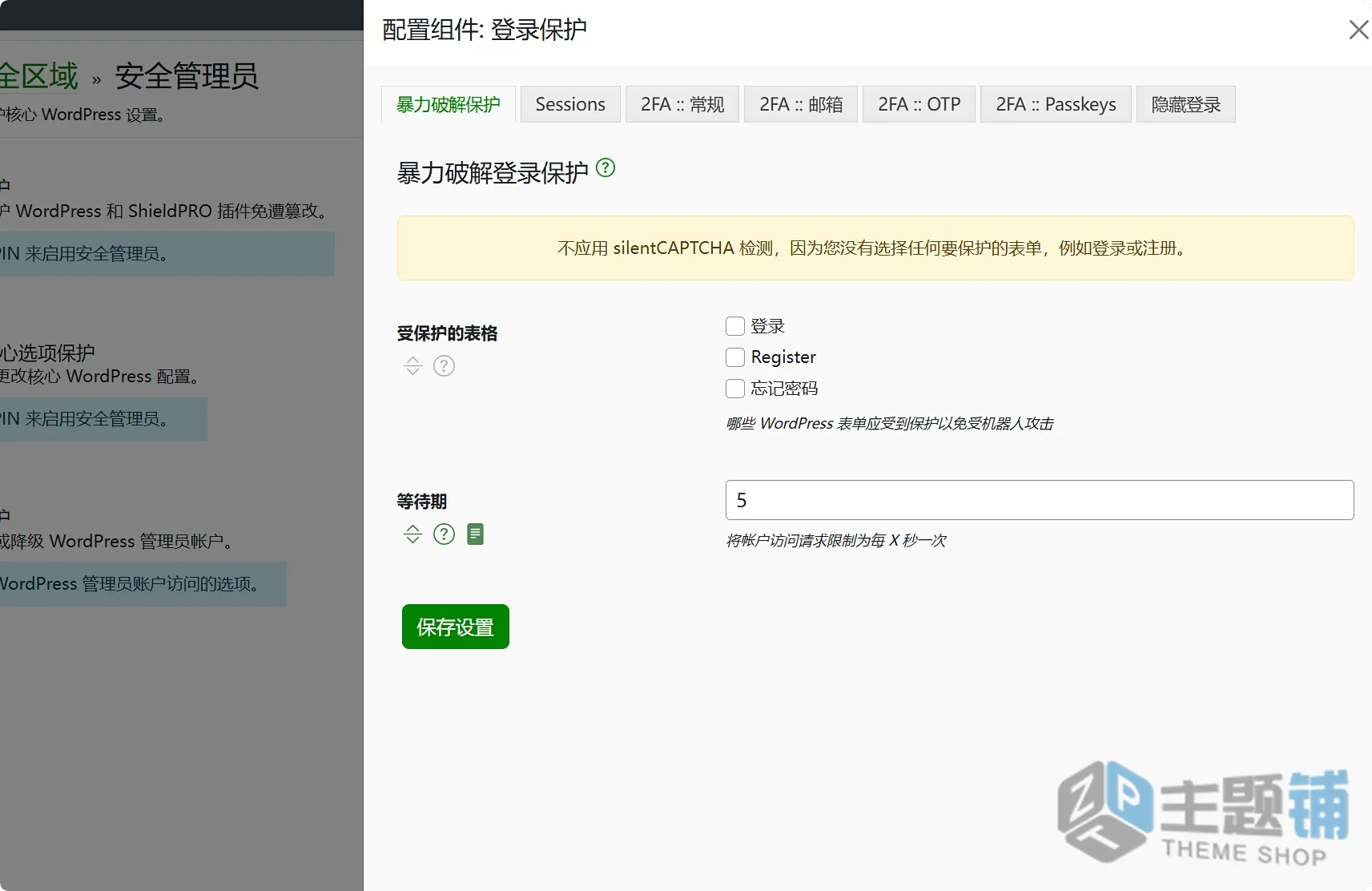
Task: Click the 暴力破解登录保护 section heading
Action: (493, 172)
